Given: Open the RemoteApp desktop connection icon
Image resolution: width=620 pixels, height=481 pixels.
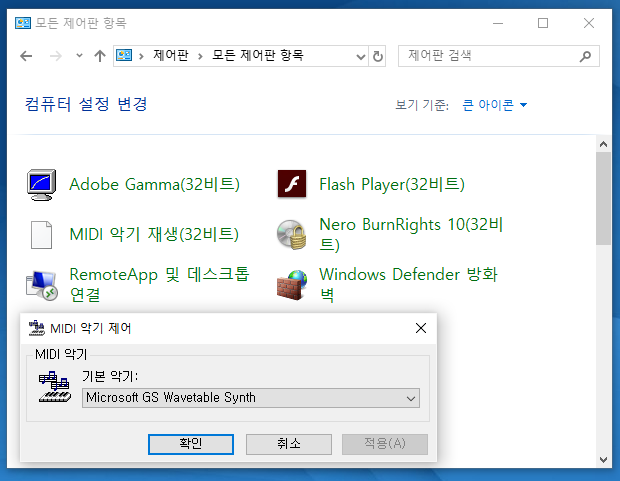Looking at the screenshot, I should pyautogui.click(x=42, y=285).
